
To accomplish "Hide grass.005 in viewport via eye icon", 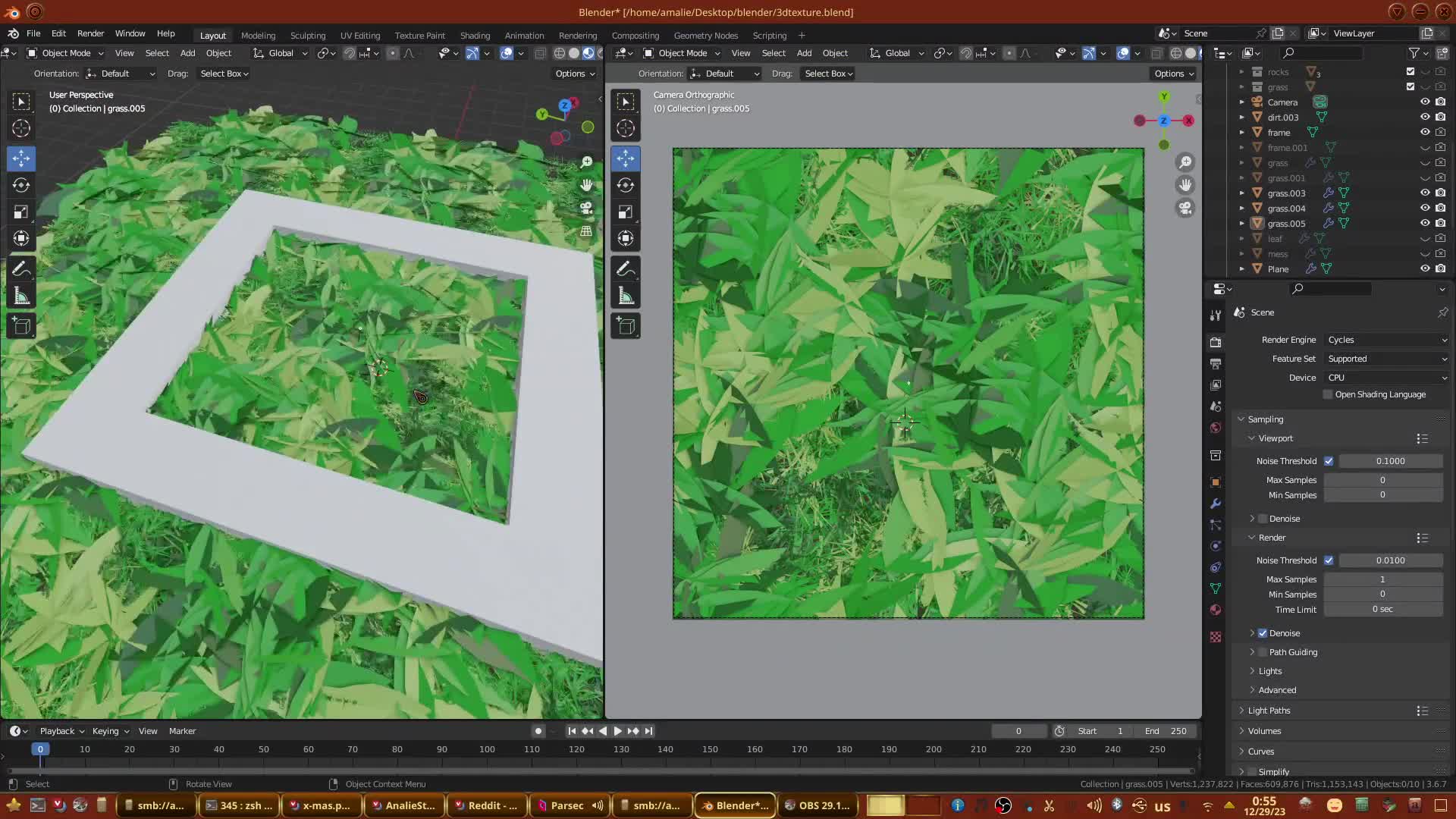I will 1425,223.
